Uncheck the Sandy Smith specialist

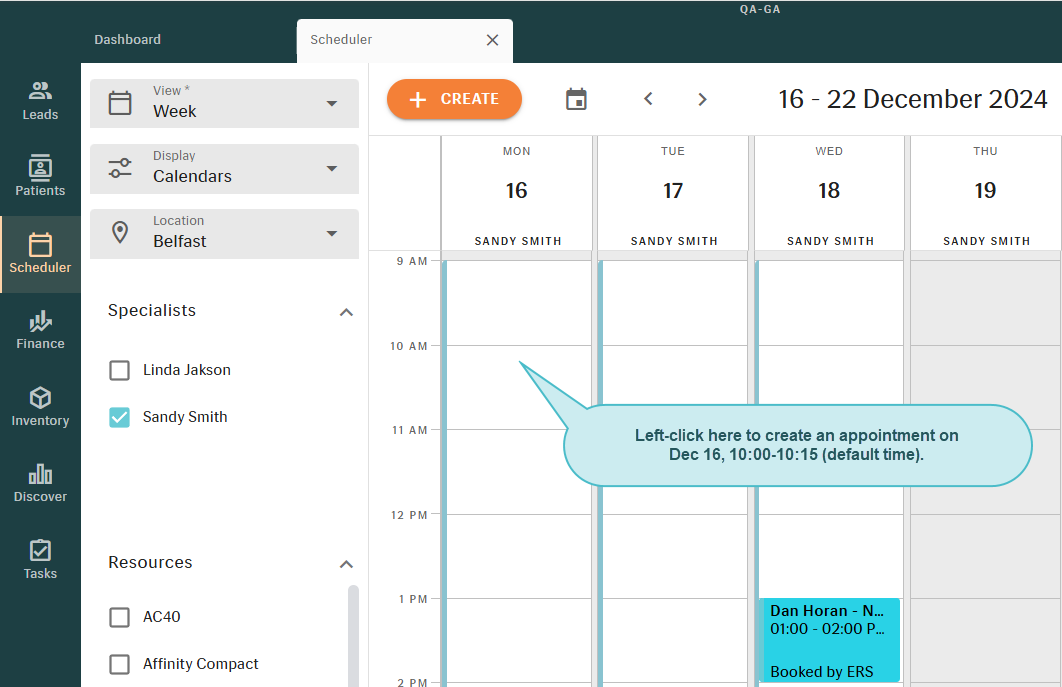(120, 418)
